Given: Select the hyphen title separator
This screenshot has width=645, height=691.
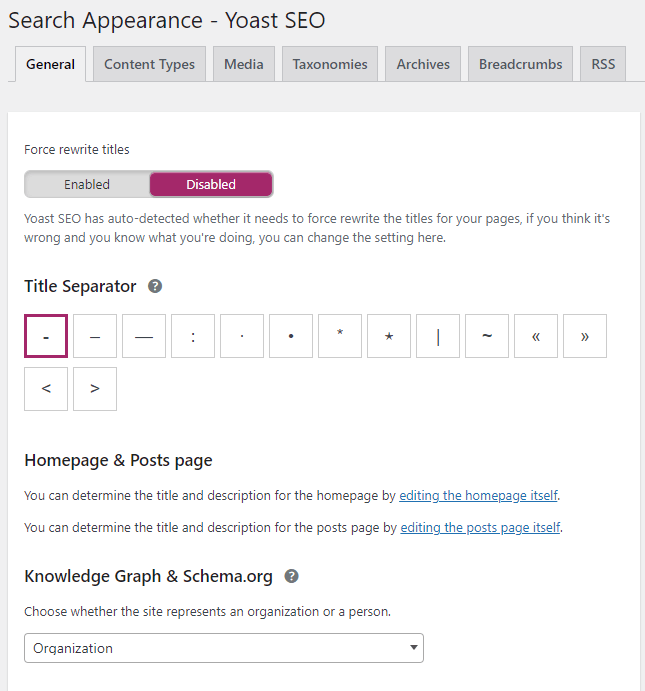Looking at the screenshot, I should [x=46, y=336].
